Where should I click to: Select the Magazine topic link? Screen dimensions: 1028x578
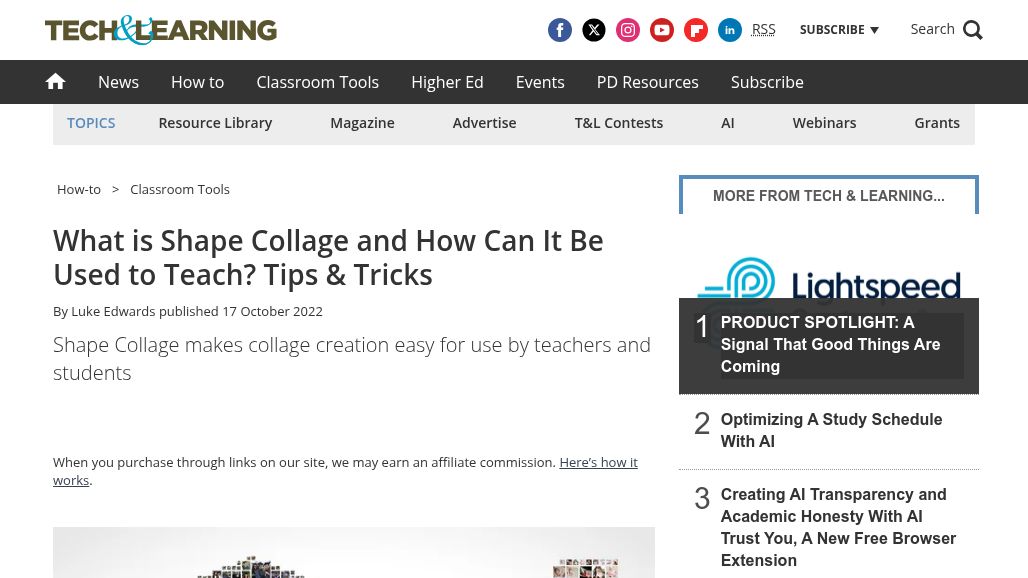click(x=363, y=123)
